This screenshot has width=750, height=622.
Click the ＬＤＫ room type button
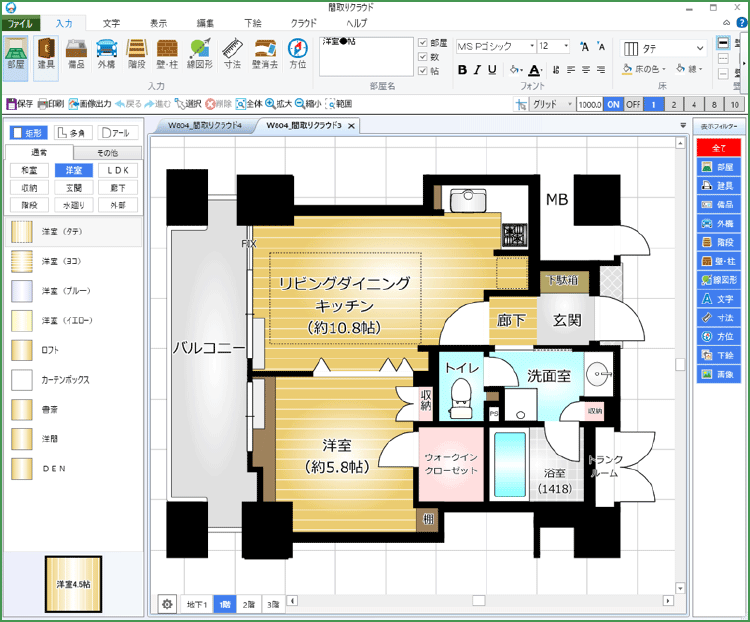[119, 170]
